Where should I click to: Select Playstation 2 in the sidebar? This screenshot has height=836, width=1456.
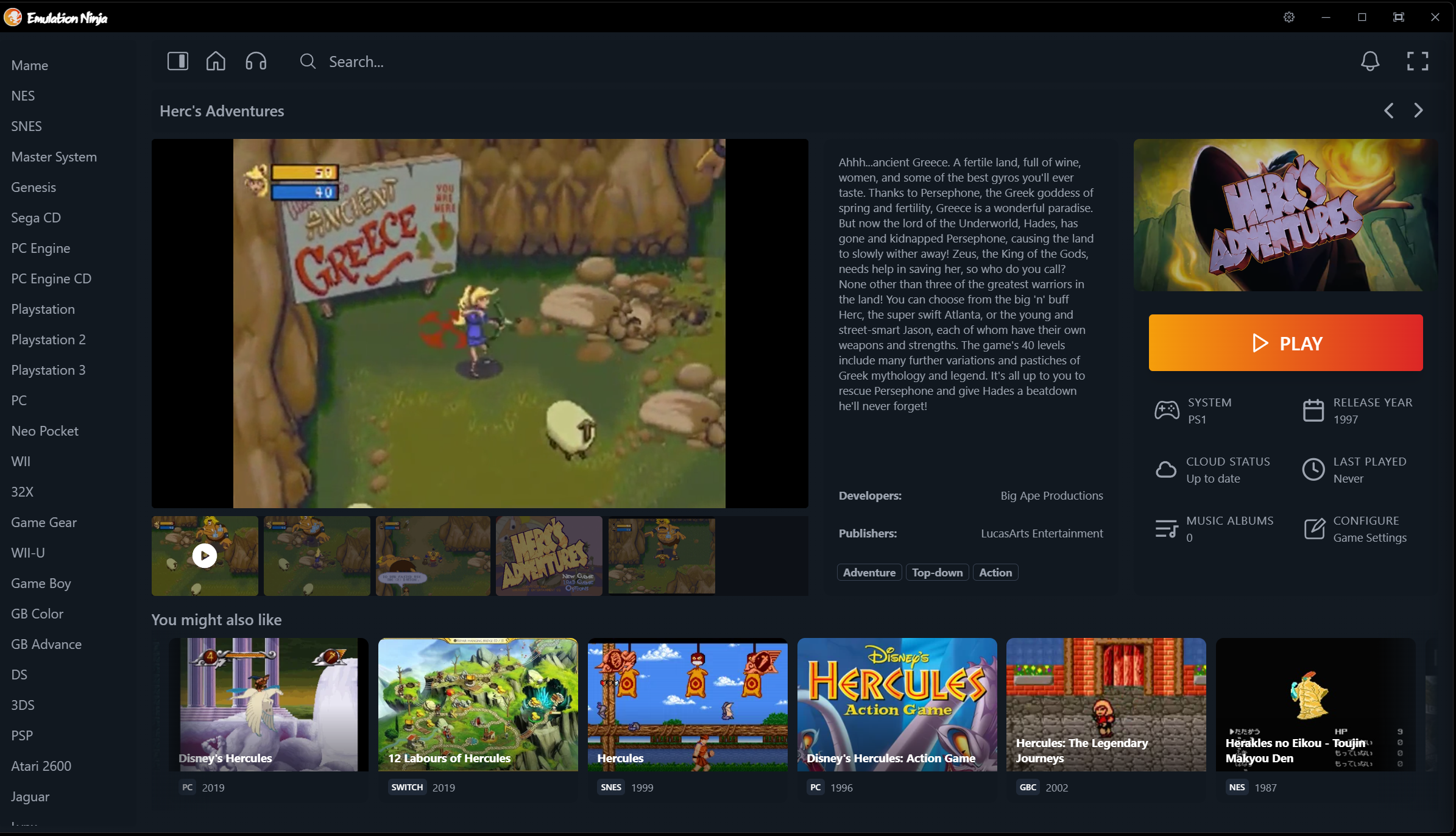click(x=48, y=339)
